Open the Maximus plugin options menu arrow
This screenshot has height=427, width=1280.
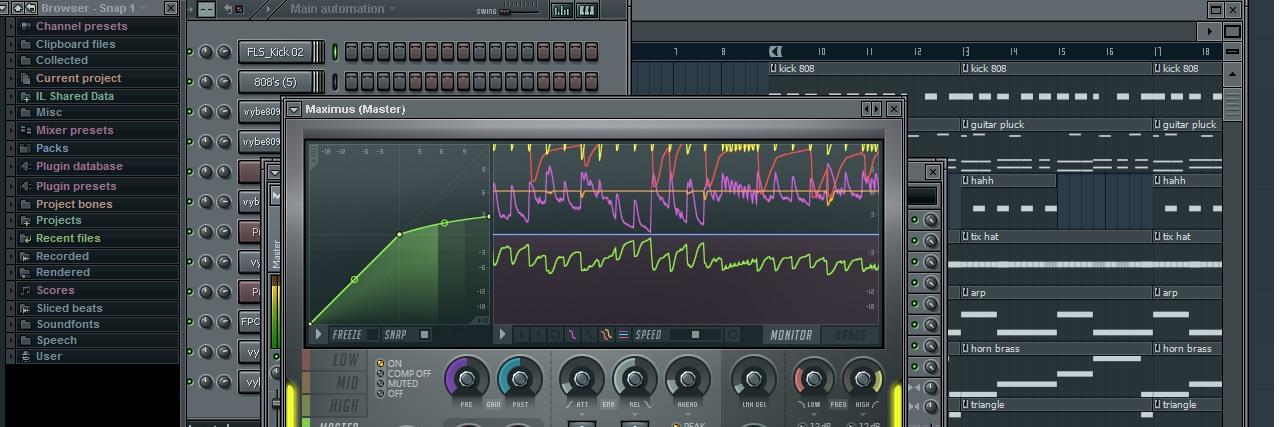click(x=294, y=109)
